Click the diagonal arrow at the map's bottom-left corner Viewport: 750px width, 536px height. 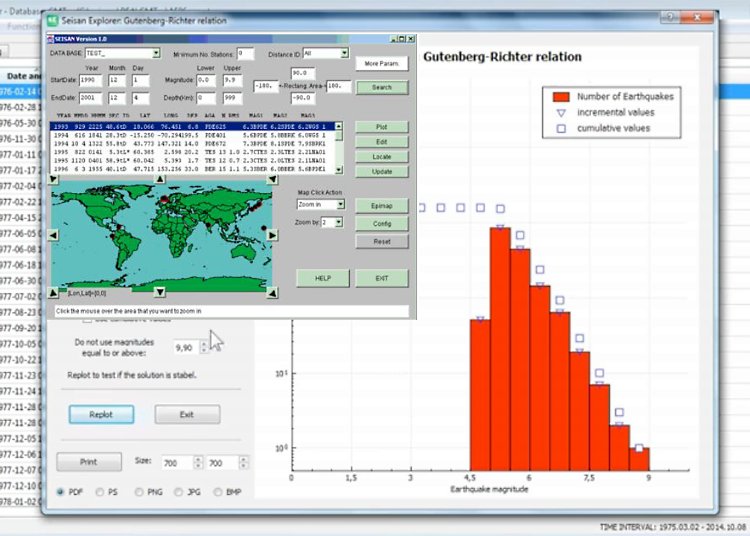click(53, 293)
